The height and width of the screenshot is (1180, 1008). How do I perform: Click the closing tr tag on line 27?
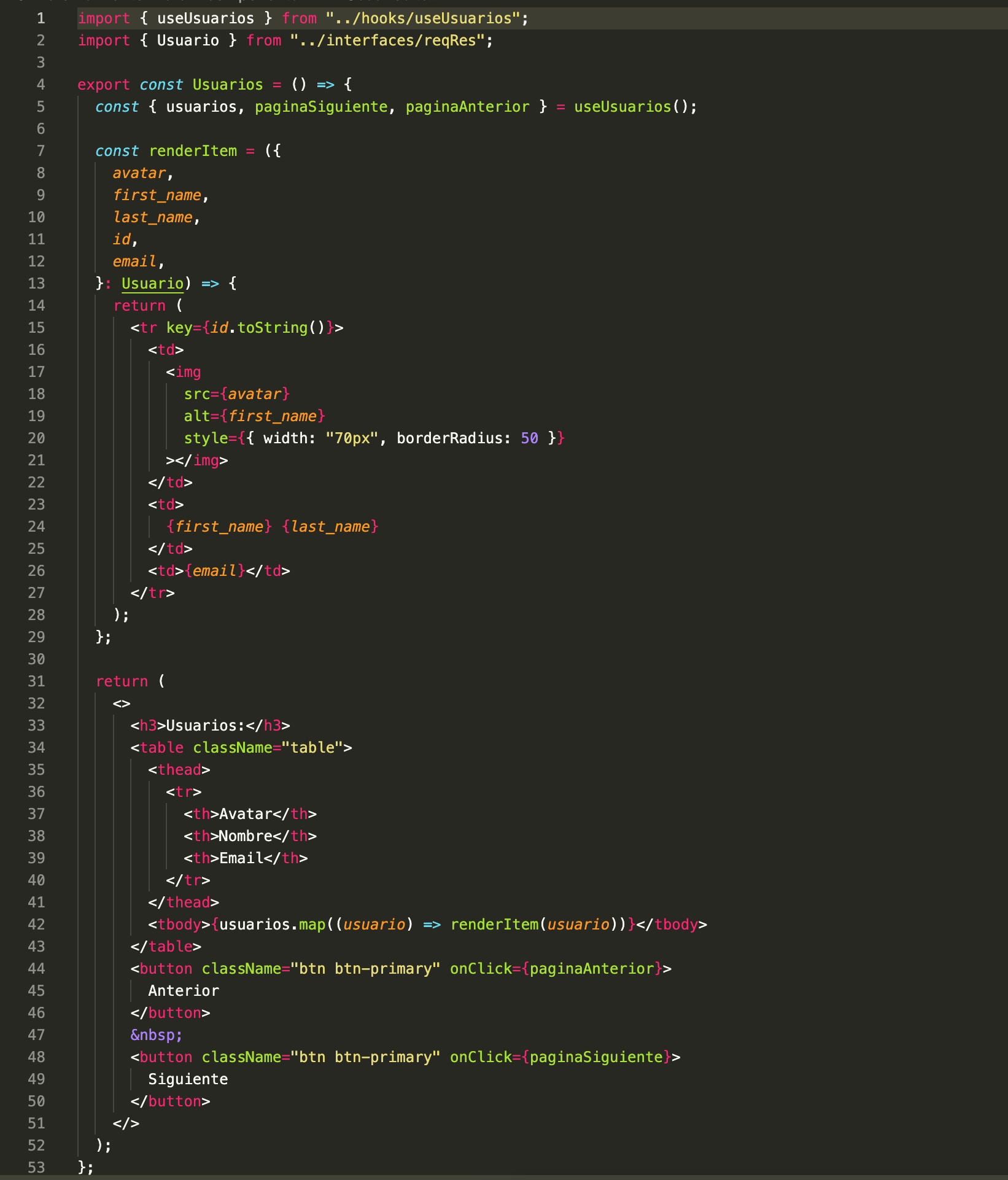point(153,593)
